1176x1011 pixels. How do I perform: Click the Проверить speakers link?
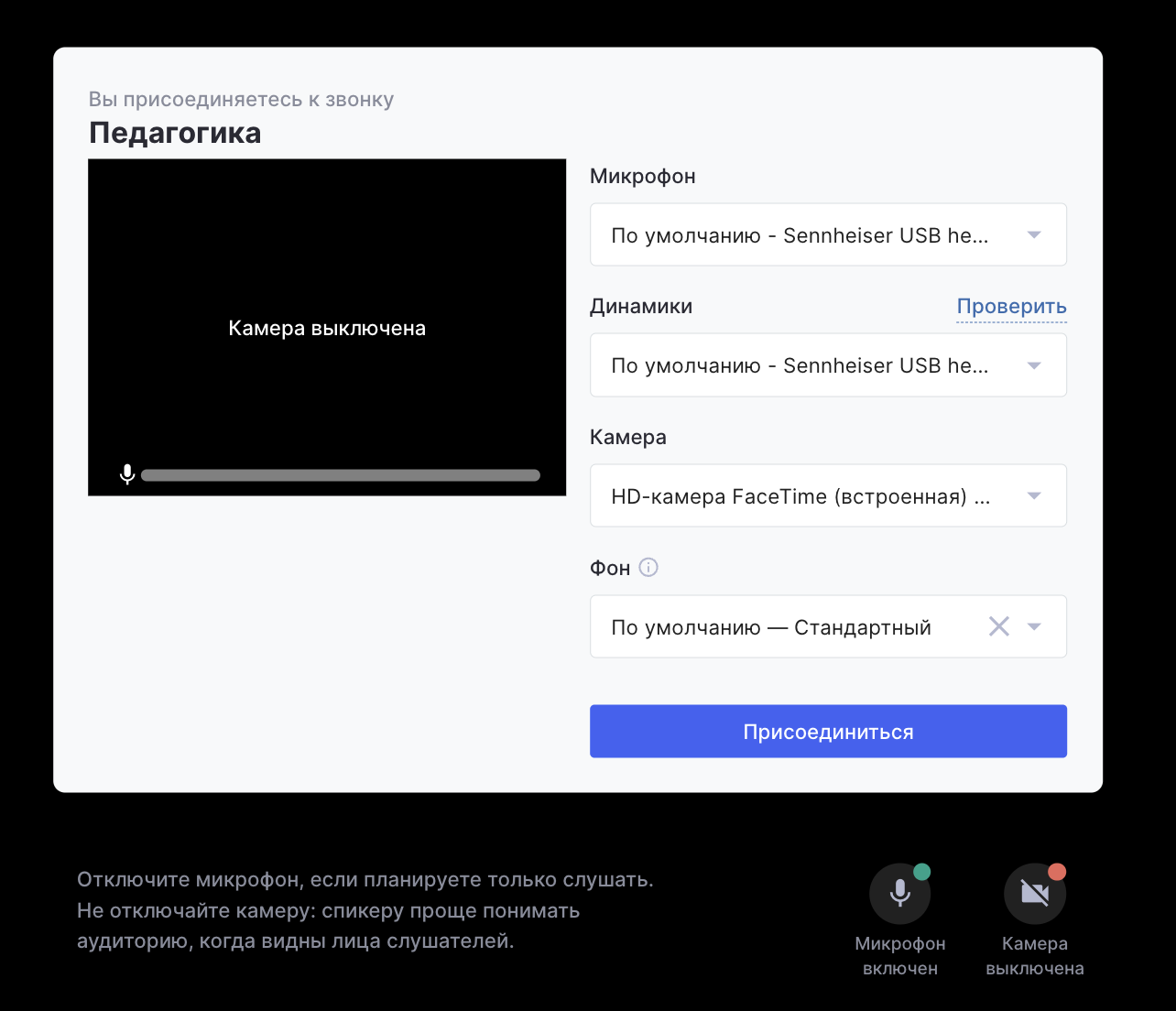pyautogui.click(x=1011, y=307)
